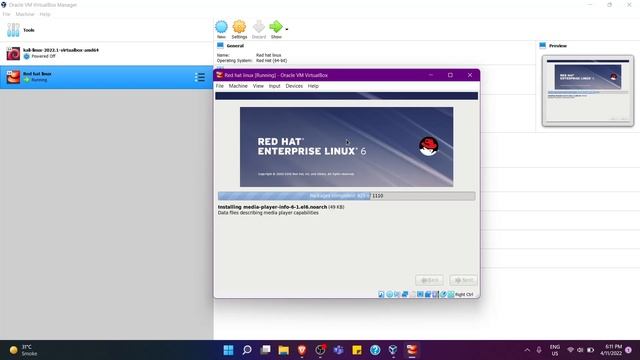Select the Tools entry in Manager sidebar

[106, 30]
